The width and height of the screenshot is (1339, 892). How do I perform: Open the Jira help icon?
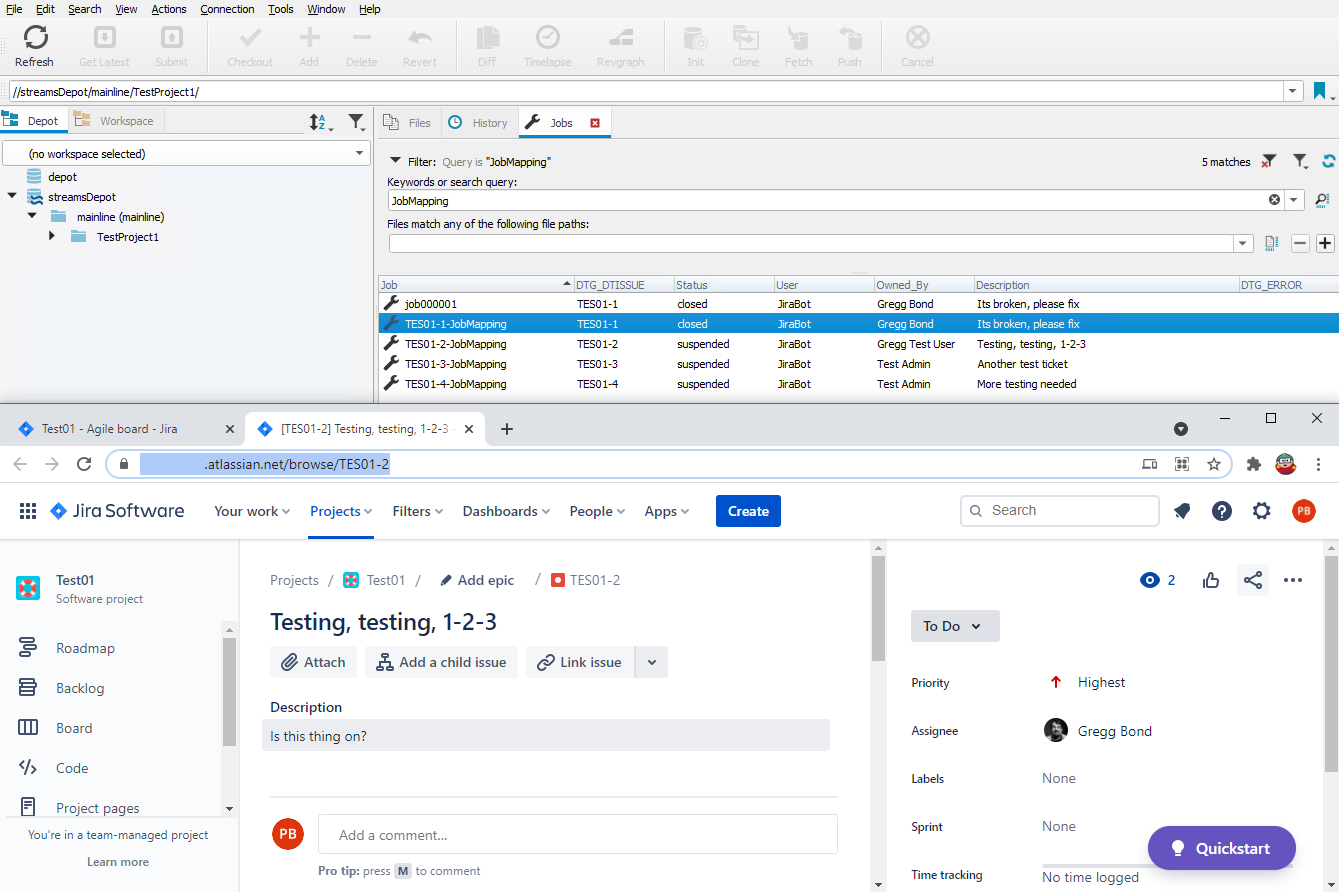click(1222, 511)
